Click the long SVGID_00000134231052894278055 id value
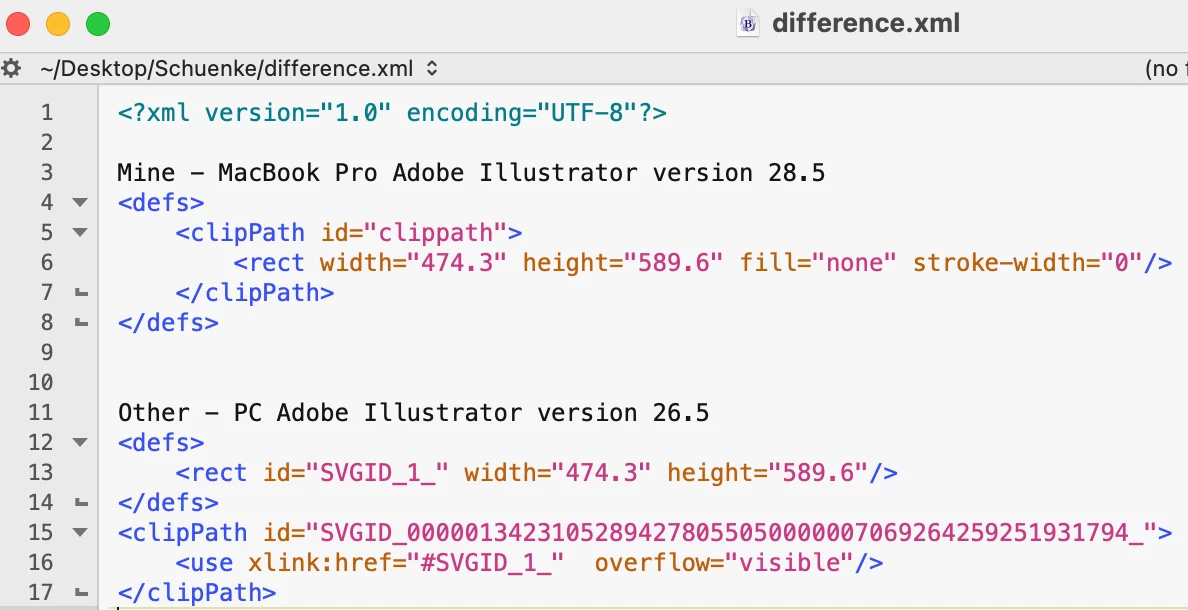The width and height of the screenshot is (1188, 610). 732,533
